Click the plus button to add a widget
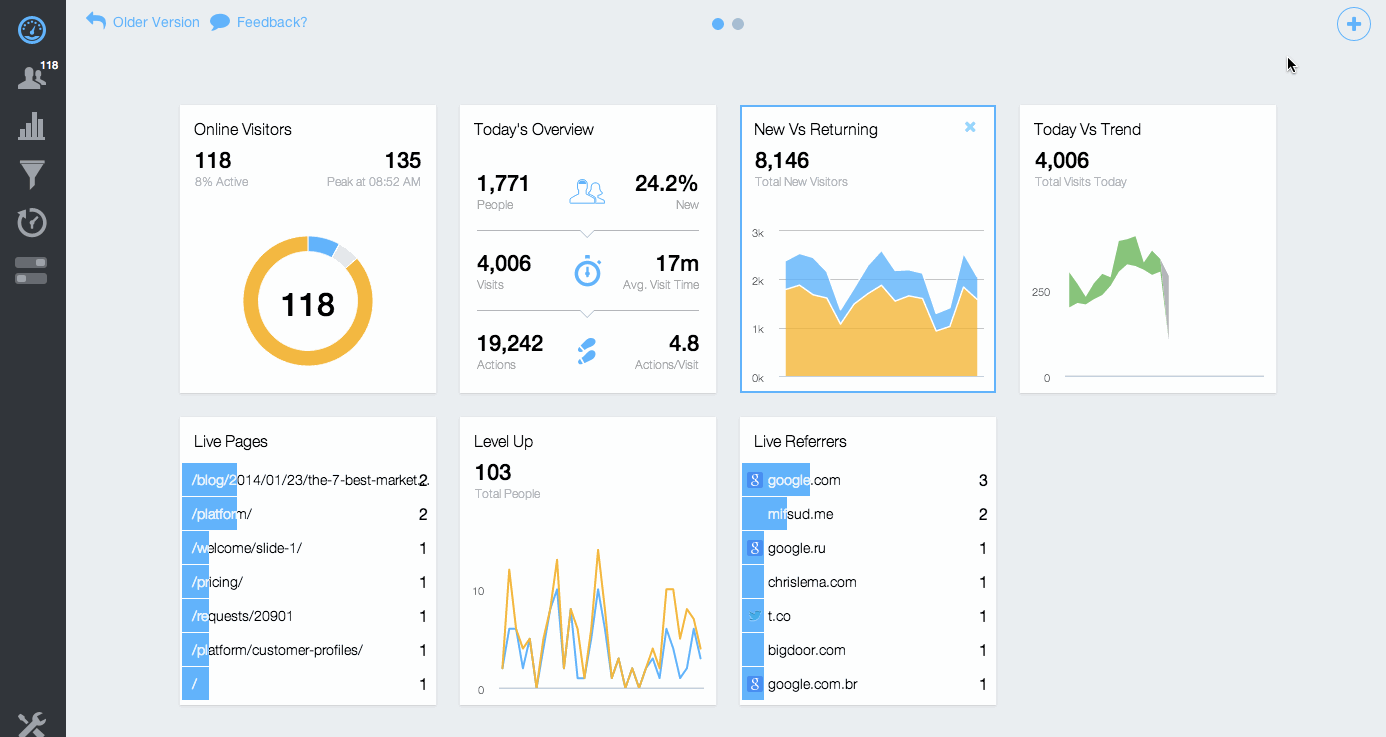This screenshot has width=1386, height=737. pos(1353,24)
